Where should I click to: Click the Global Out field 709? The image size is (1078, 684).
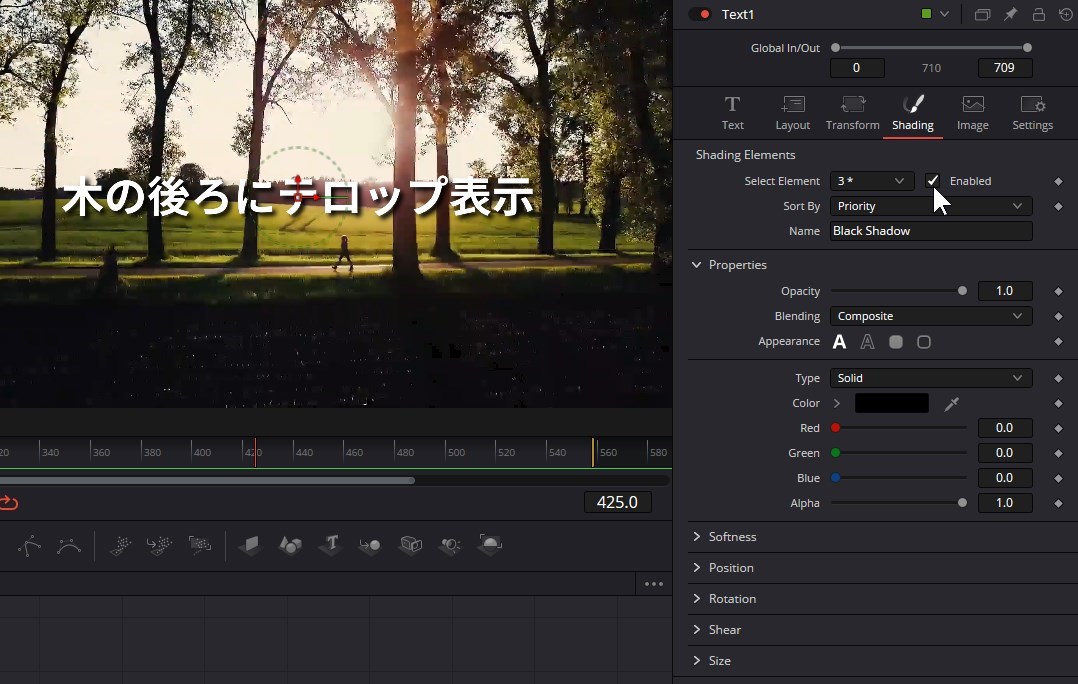[1004, 68]
